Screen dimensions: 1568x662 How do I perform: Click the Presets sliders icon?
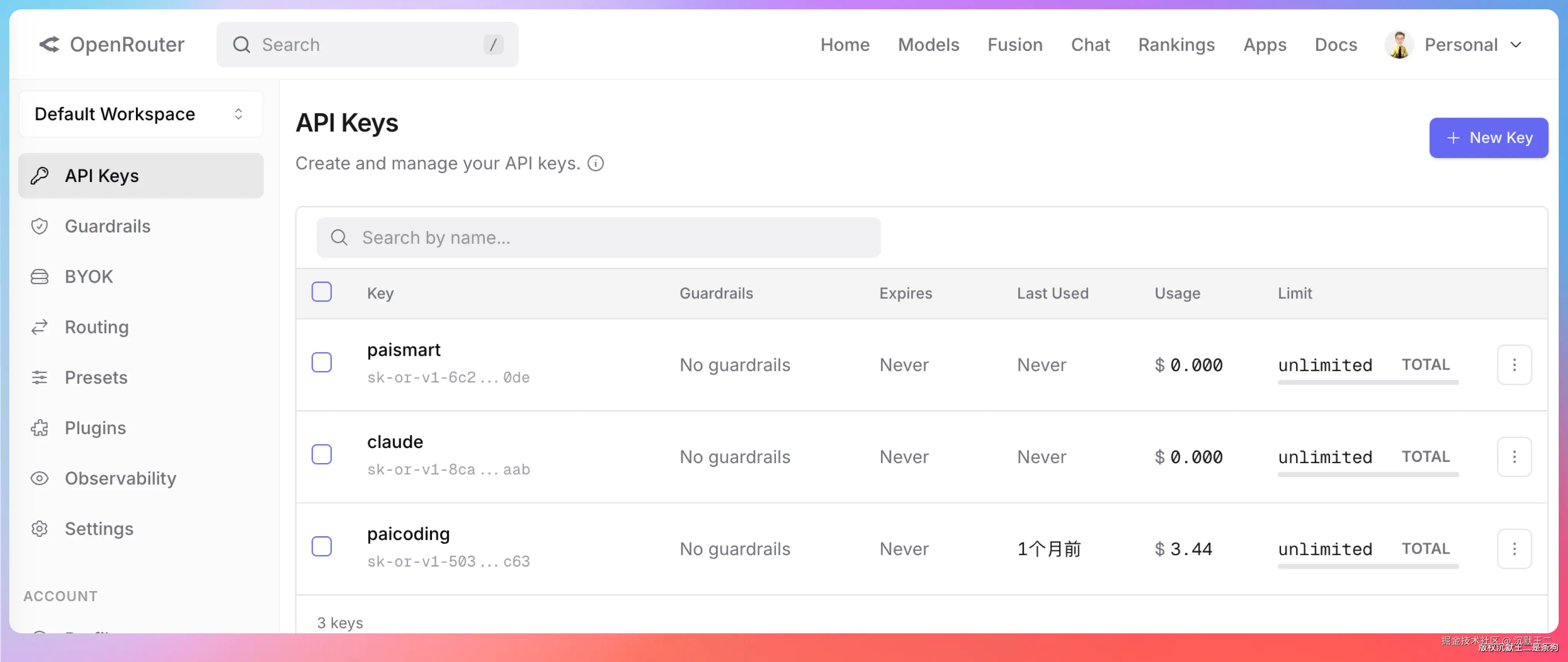point(40,378)
